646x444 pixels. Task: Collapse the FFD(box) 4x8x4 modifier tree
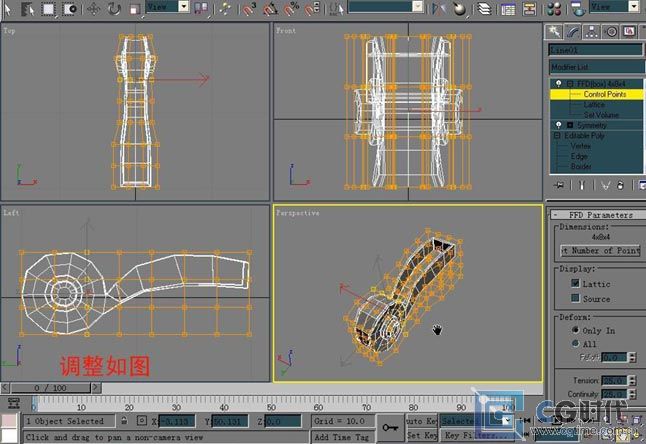[x=570, y=84]
